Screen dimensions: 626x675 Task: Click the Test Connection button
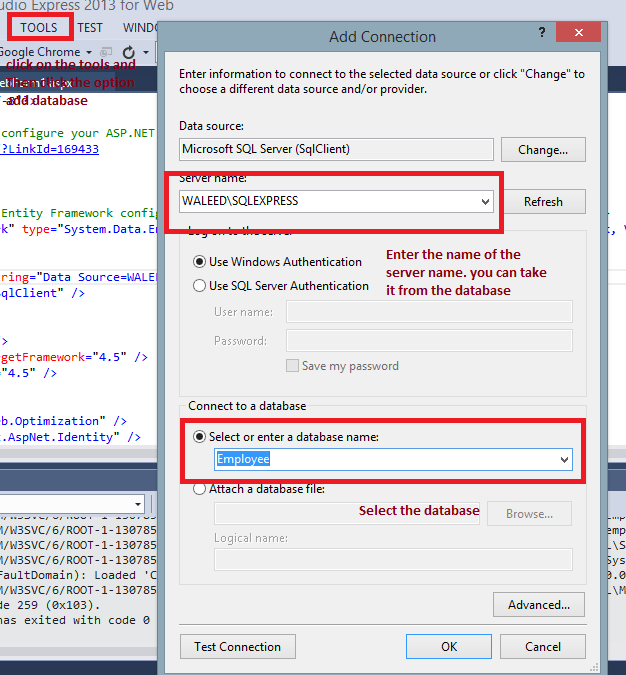click(237, 647)
